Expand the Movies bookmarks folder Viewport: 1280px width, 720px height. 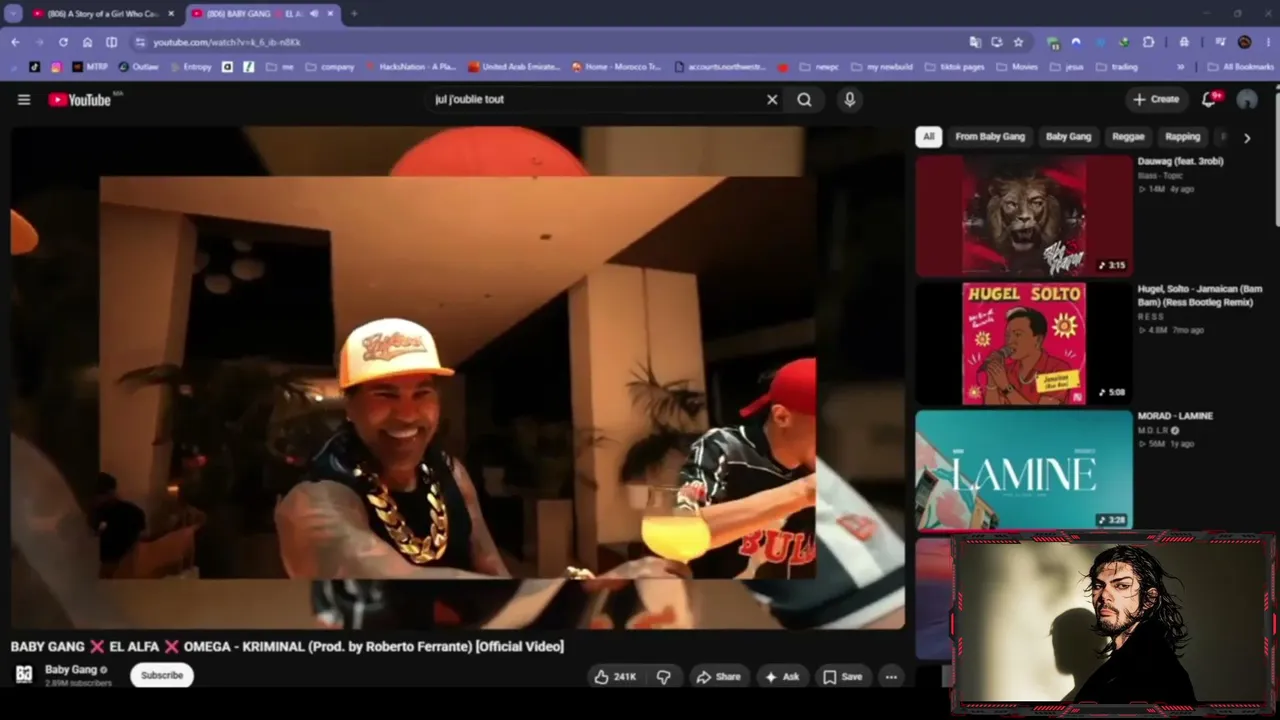point(1017,67)
